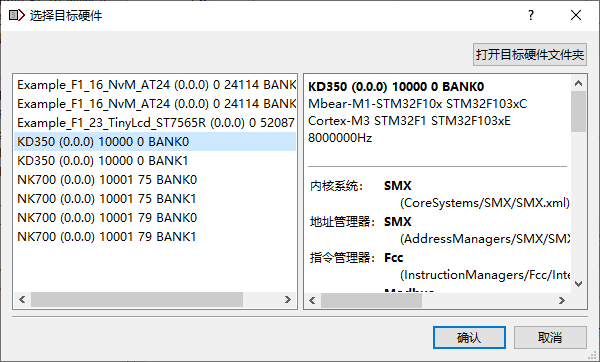Click the dialog title bar app icon
This screenshot has width=600, height=362.
point(16,16)
